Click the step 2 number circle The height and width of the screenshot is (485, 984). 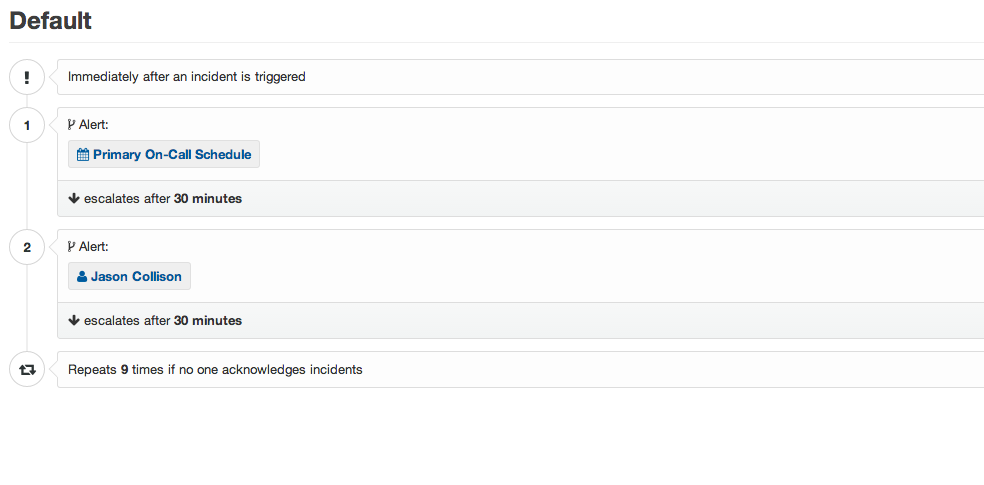[27, 247]
